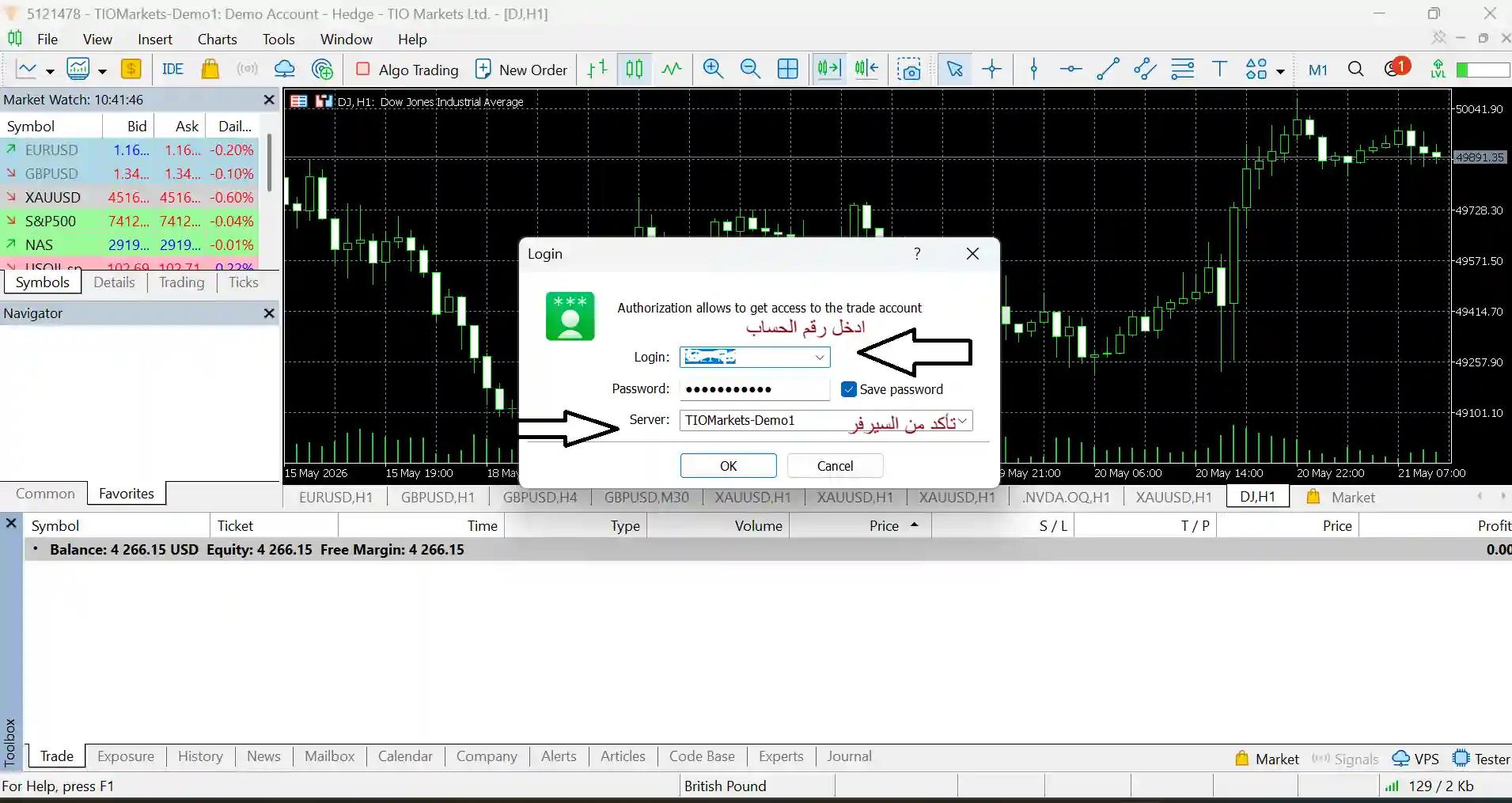Viewport: 1512px width, 803px height.
Task: Click OK in the Login dialog
Action: pos(729,466)
